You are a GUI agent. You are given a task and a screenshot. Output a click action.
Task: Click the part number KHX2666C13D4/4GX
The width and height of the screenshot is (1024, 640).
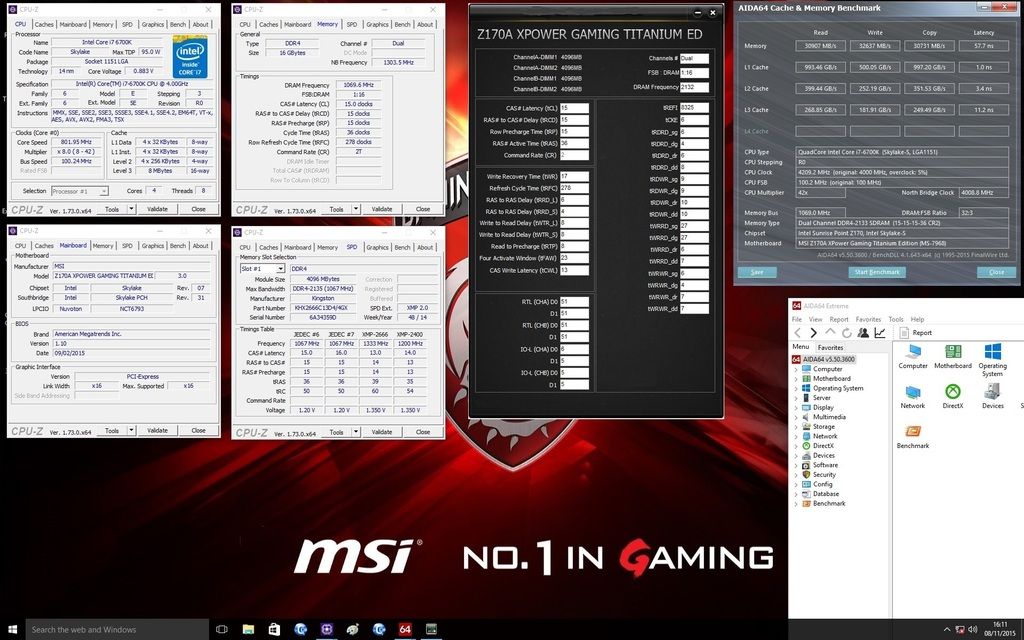click(323, 308)
